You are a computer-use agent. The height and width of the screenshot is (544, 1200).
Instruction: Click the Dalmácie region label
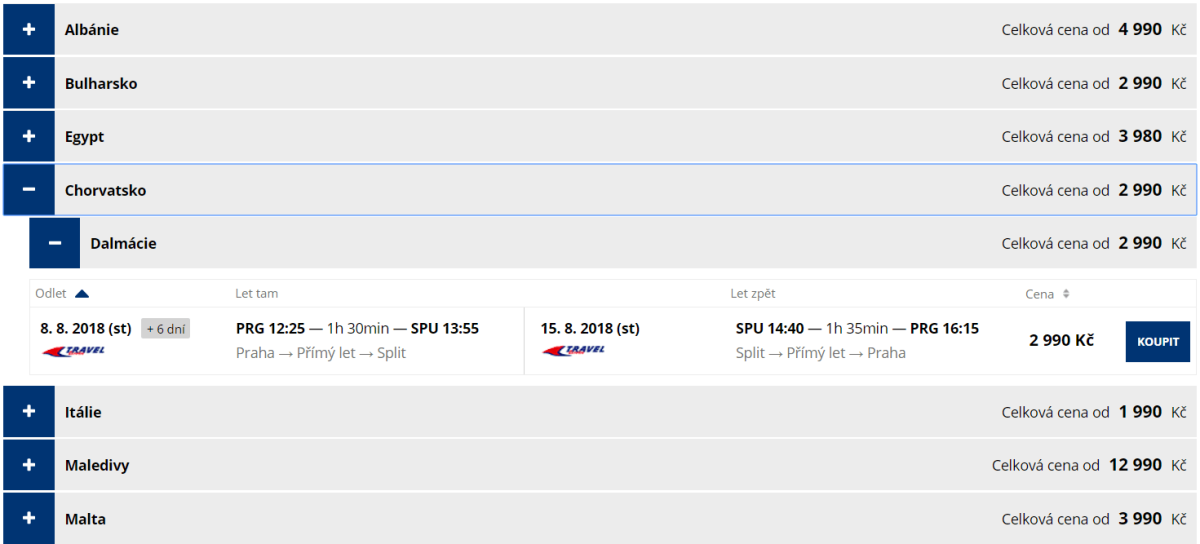coord(123,243)
